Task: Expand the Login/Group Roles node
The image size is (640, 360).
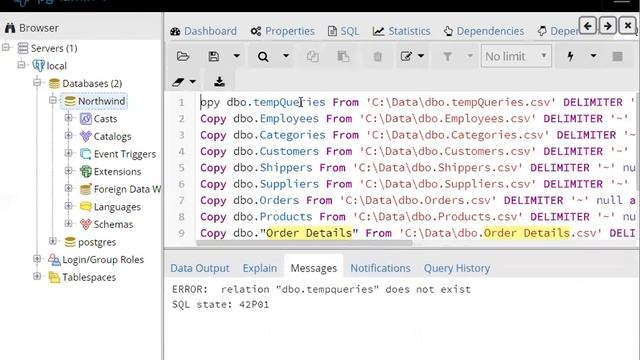Action: pos(37,259)
